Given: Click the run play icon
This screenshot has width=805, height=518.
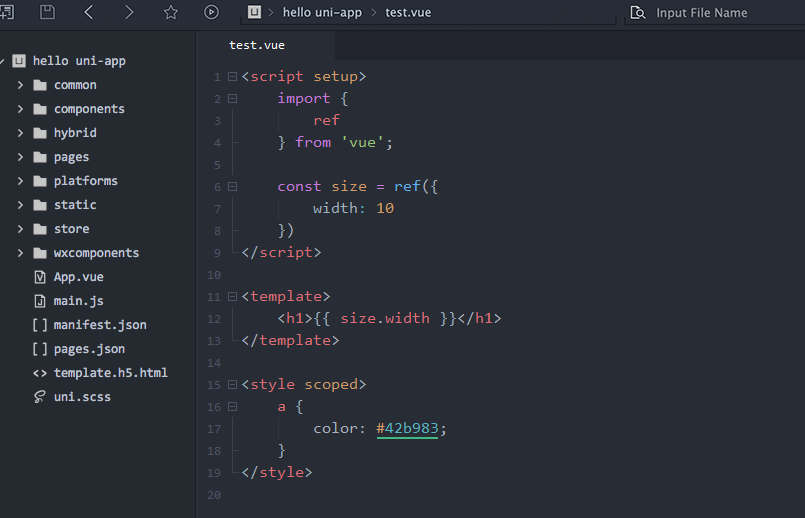Looking at the screenshot, I should click(211, 12).
